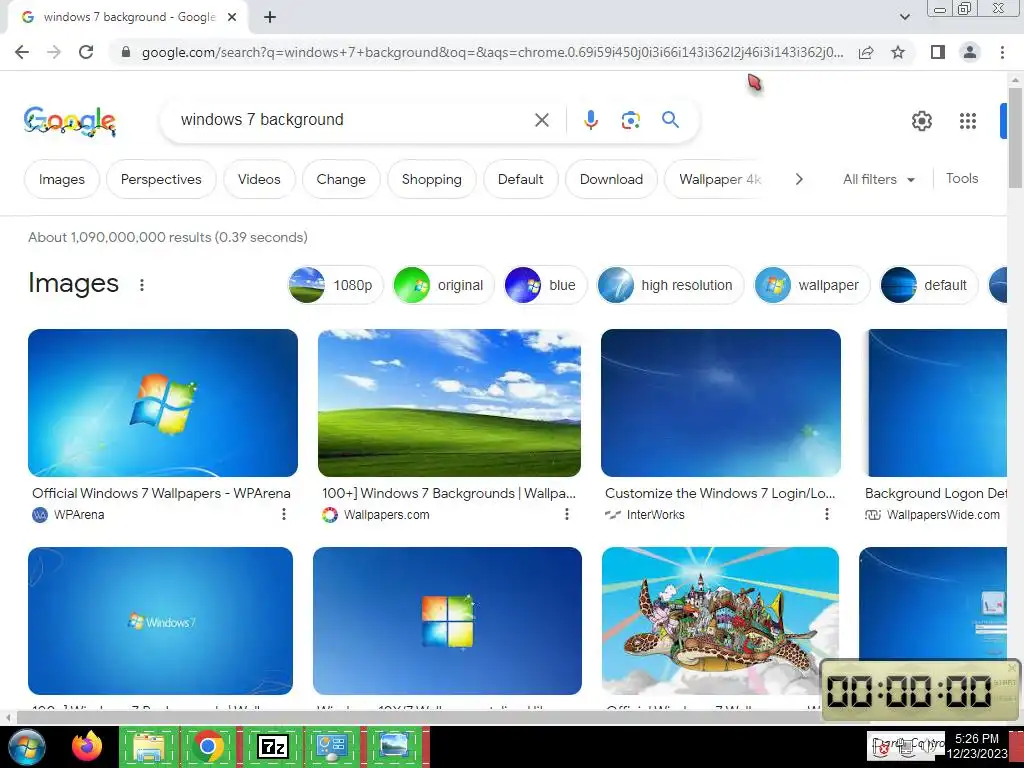Image resolution: width=1024 pixels, height=768 pixels.
Task: Expand the All filters dropdown
Action: tap(879, 179)
